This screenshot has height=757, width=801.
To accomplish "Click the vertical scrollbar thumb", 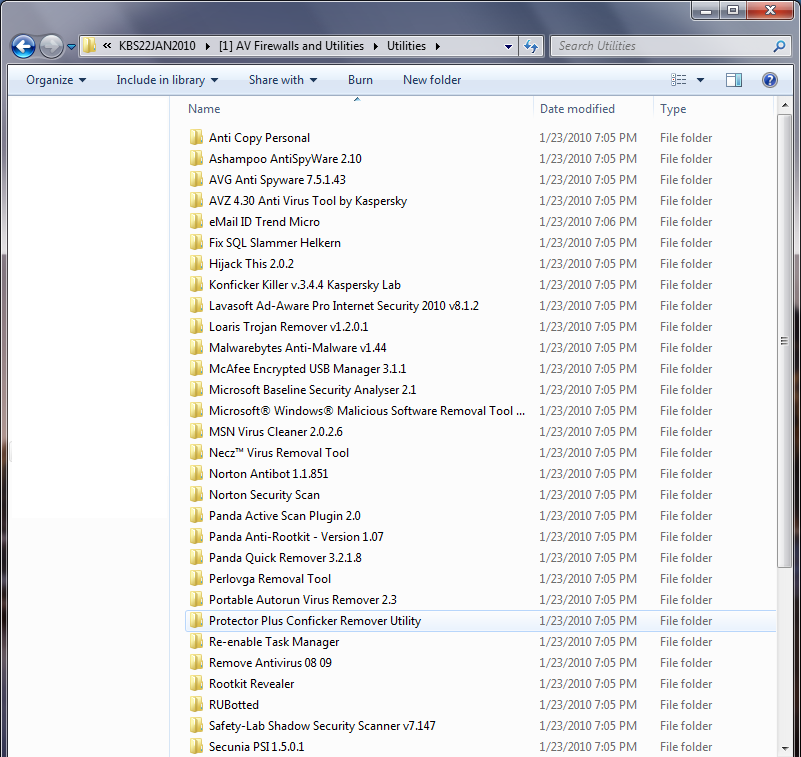I will (x=784, y=341).
